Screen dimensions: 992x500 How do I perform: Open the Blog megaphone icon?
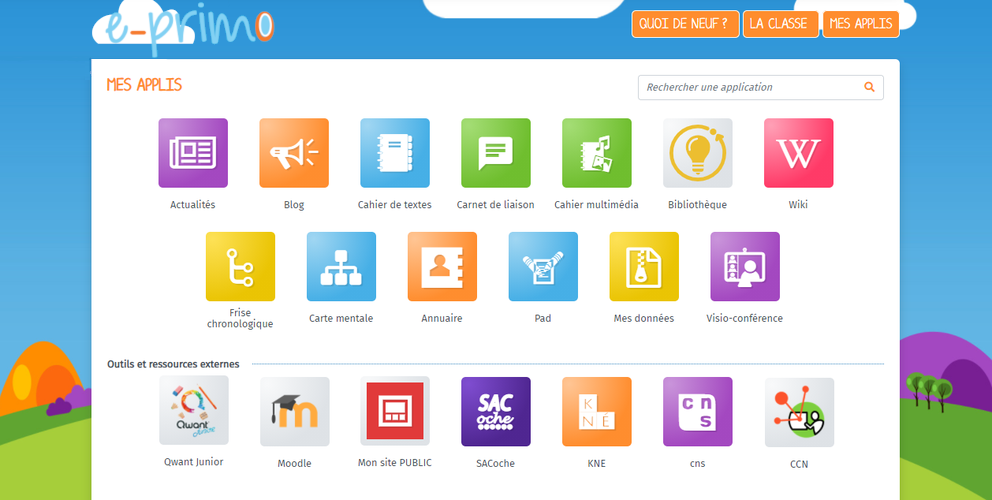pos(294,153)
